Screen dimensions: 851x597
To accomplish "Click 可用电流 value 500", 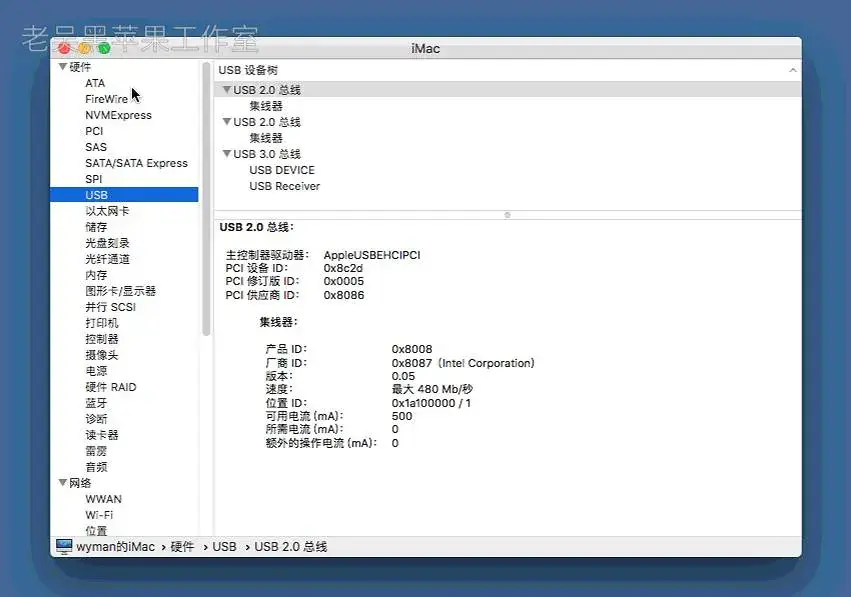I will [x=402, y=416].
